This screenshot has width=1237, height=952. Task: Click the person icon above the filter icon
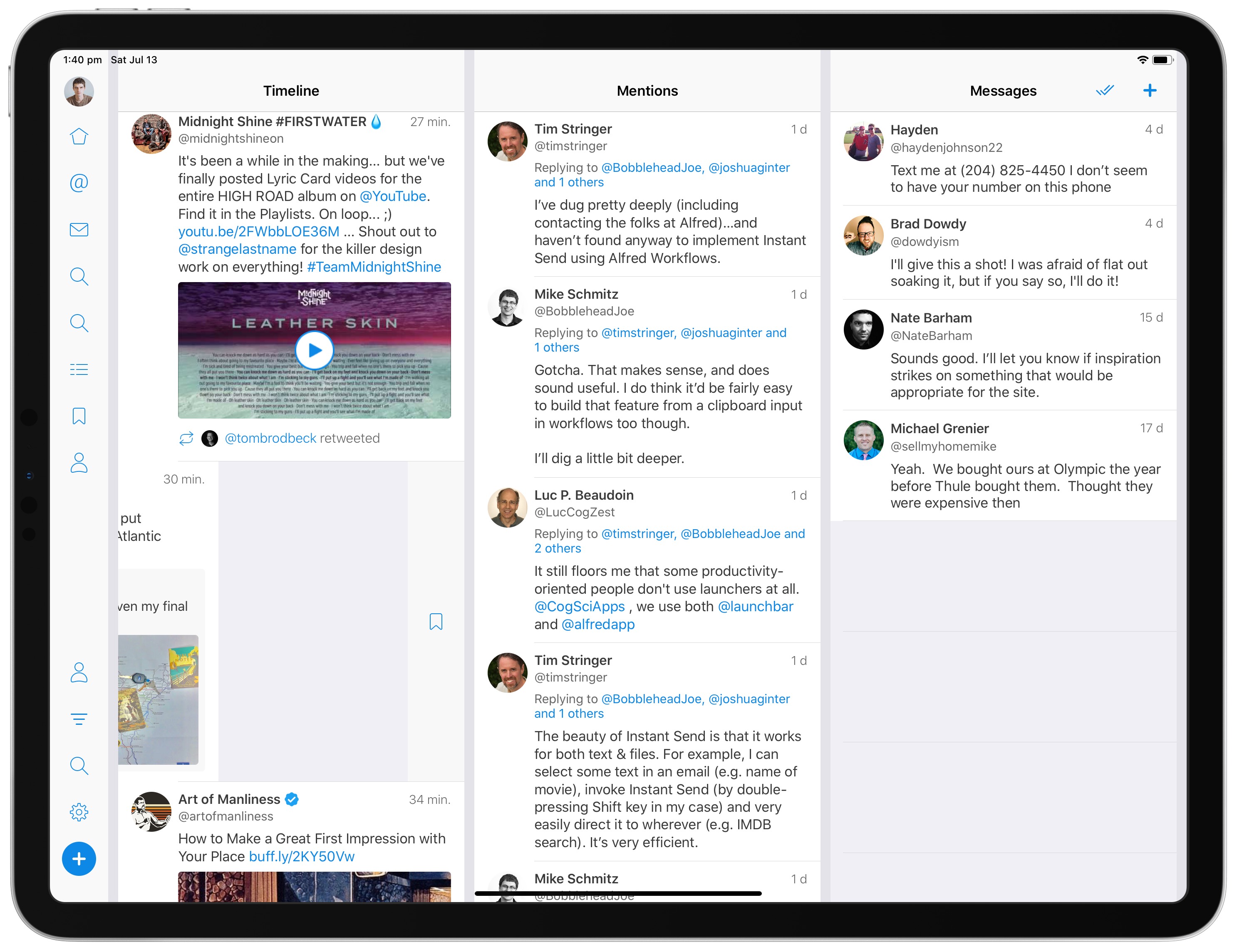79,673
